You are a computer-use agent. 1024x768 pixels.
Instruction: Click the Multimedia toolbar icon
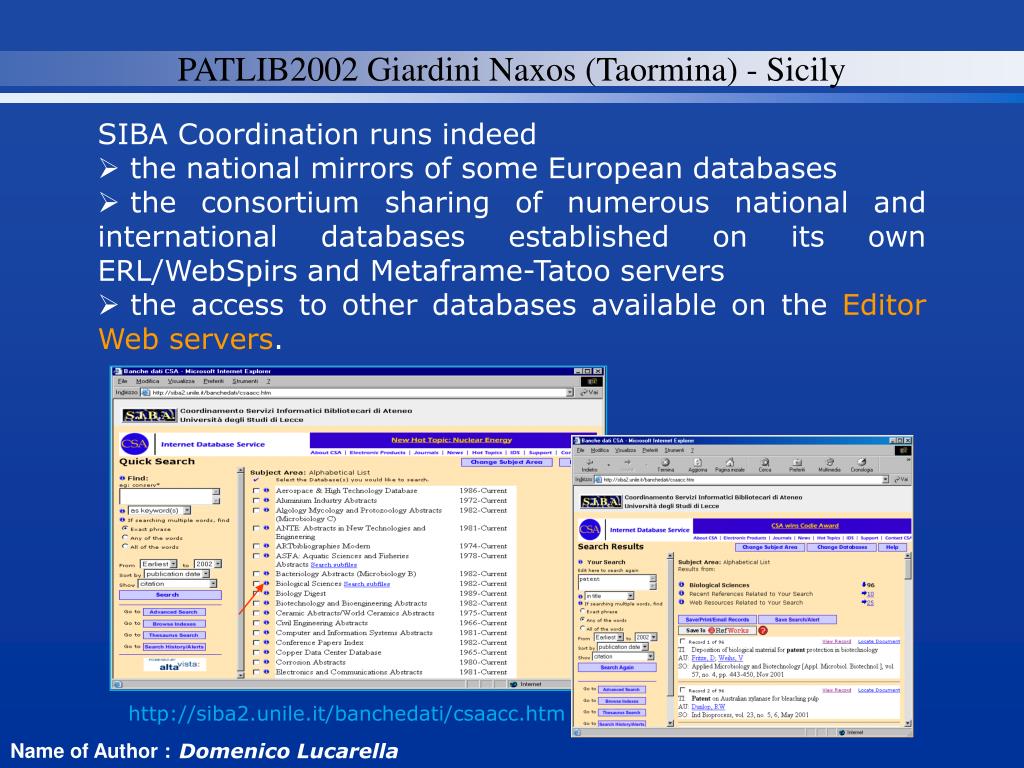tap(829, 464)
